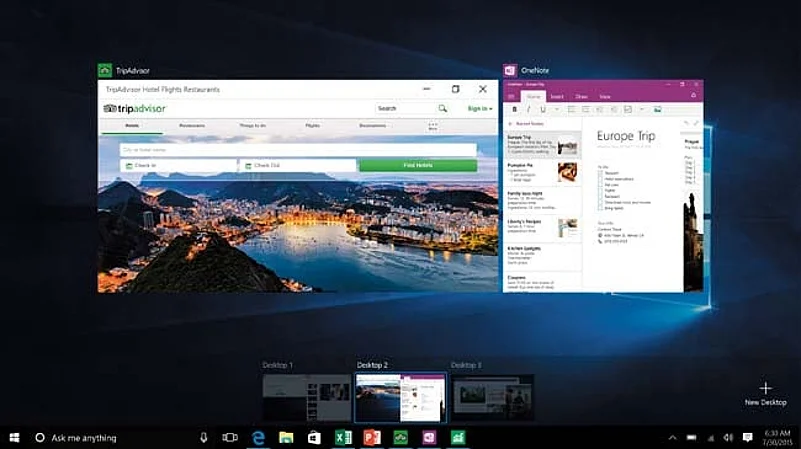Show hidden system tray icons chevron
The width and height of the screenshot is (801, 449).
point(673,438)
